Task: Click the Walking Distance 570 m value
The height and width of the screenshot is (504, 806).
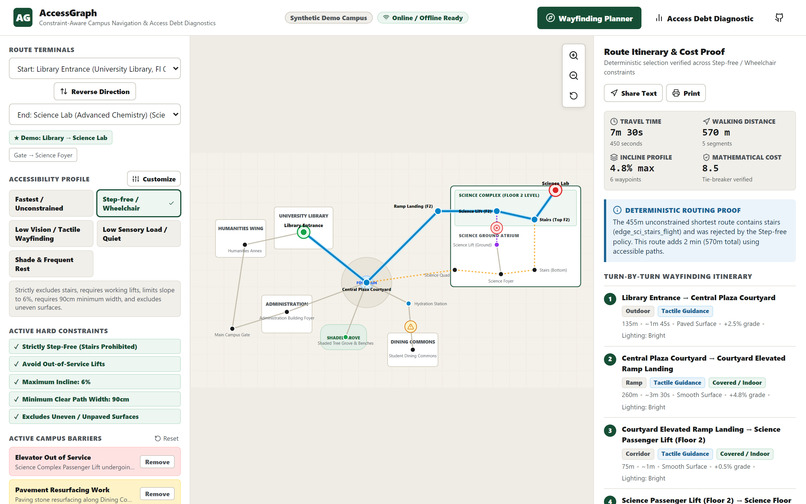Action: (x=716, y=133)
